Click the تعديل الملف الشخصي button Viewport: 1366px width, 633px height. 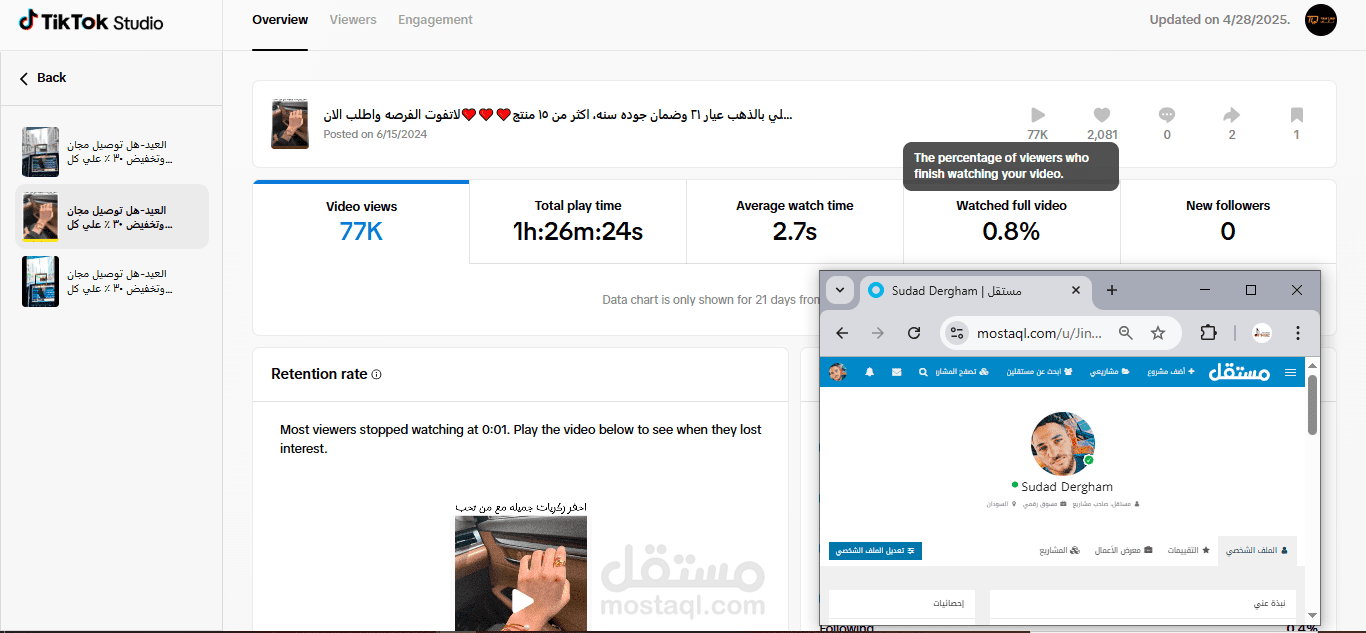(875, 550)
